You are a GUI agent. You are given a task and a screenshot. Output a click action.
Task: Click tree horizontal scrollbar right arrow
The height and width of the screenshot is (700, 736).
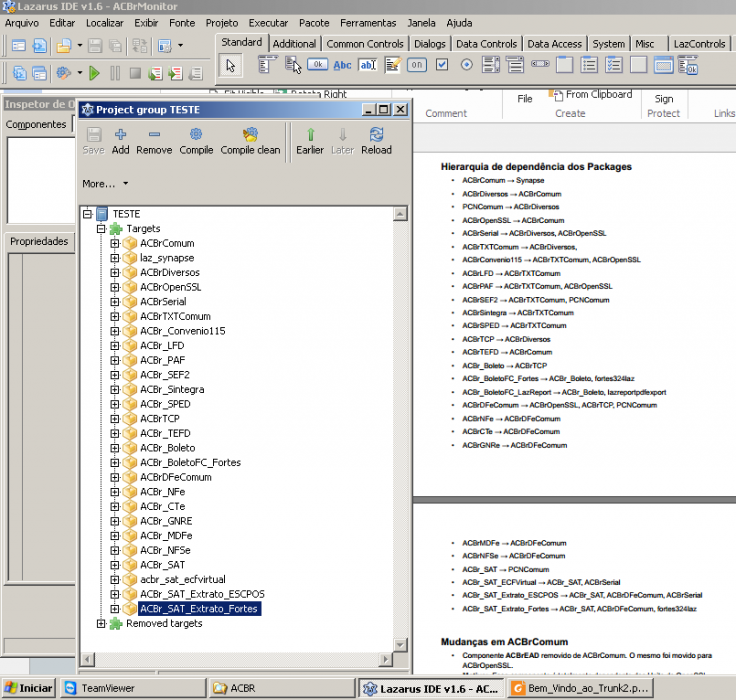tap(385, 660)
